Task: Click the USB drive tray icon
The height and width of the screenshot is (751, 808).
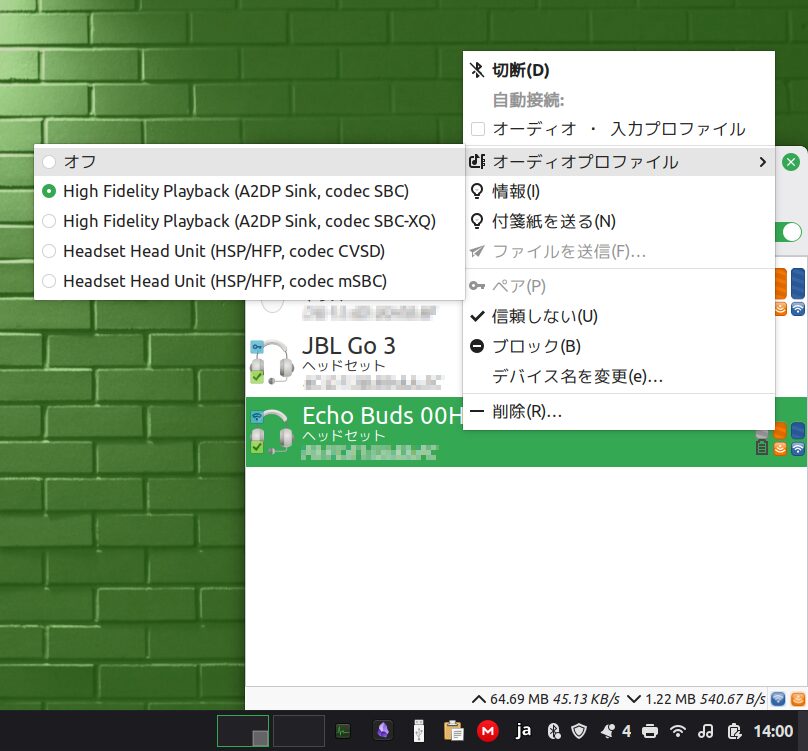Action: (418, 731)
